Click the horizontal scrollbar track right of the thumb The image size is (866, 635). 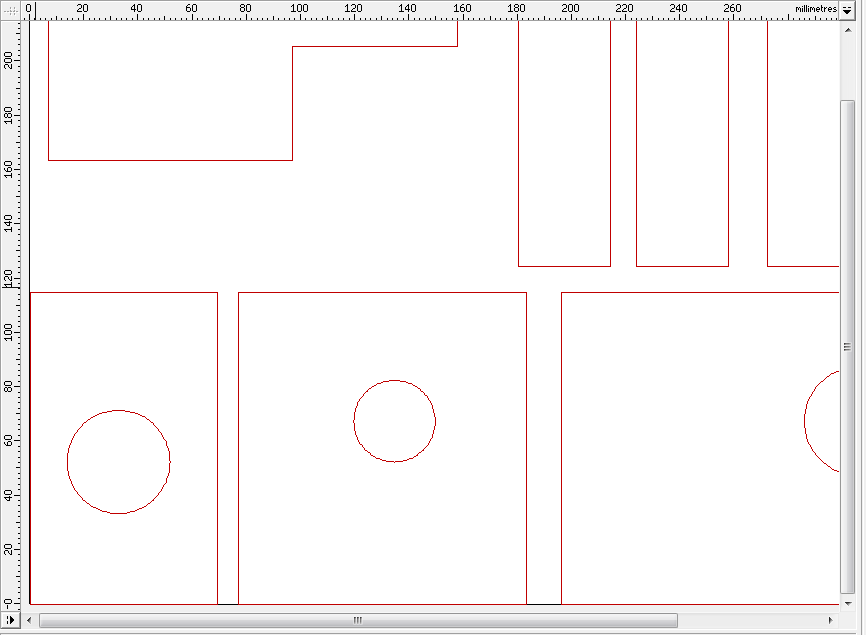(x=750, y=621)
